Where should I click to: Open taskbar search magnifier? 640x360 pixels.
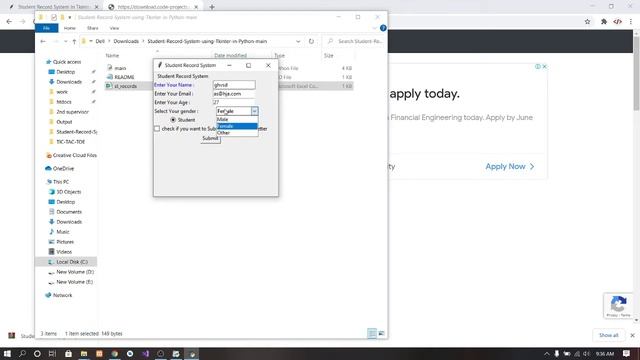(x=22, y=353)
